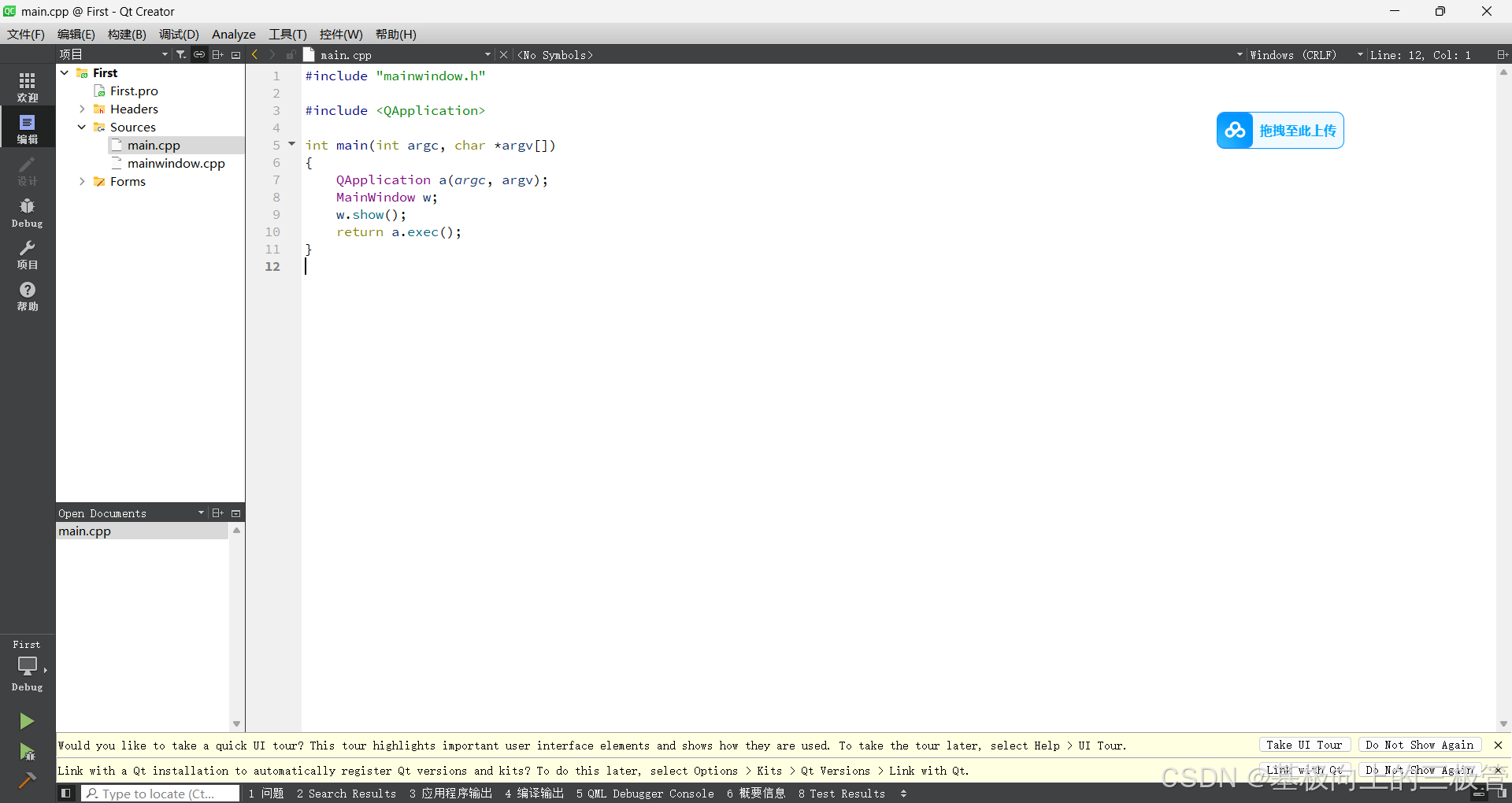Open the 2 Search Results pane
Screen dimensions: 1512x803
coord(346,794)
